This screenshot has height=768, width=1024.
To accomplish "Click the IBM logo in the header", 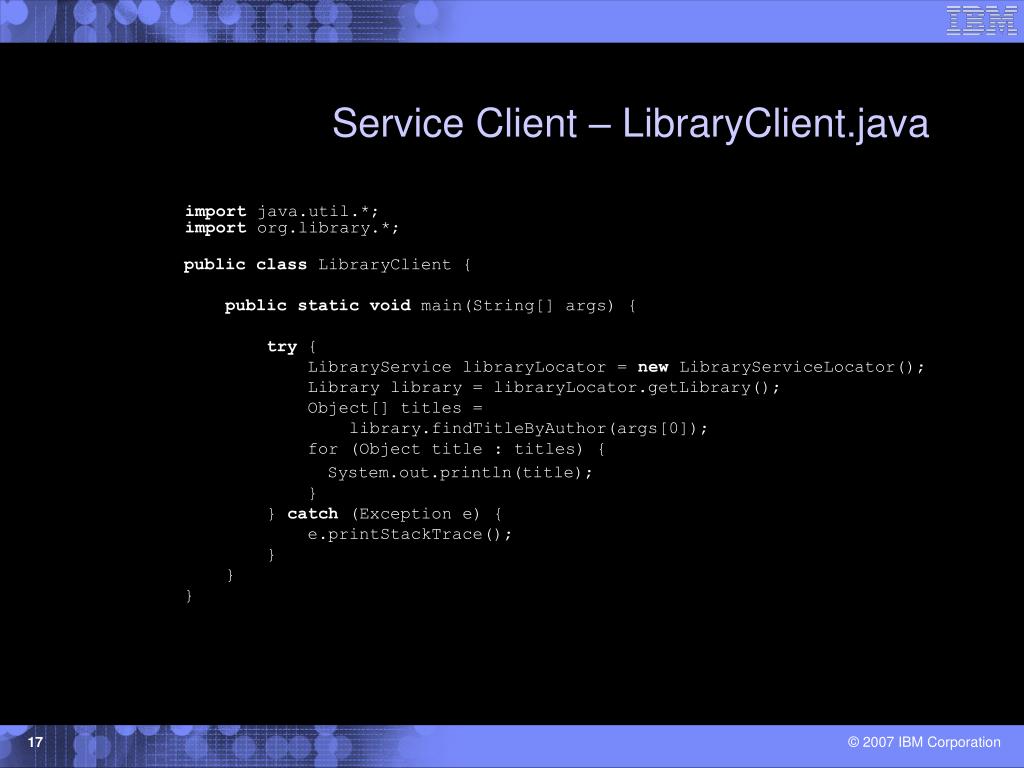I will tap(981, 20).
